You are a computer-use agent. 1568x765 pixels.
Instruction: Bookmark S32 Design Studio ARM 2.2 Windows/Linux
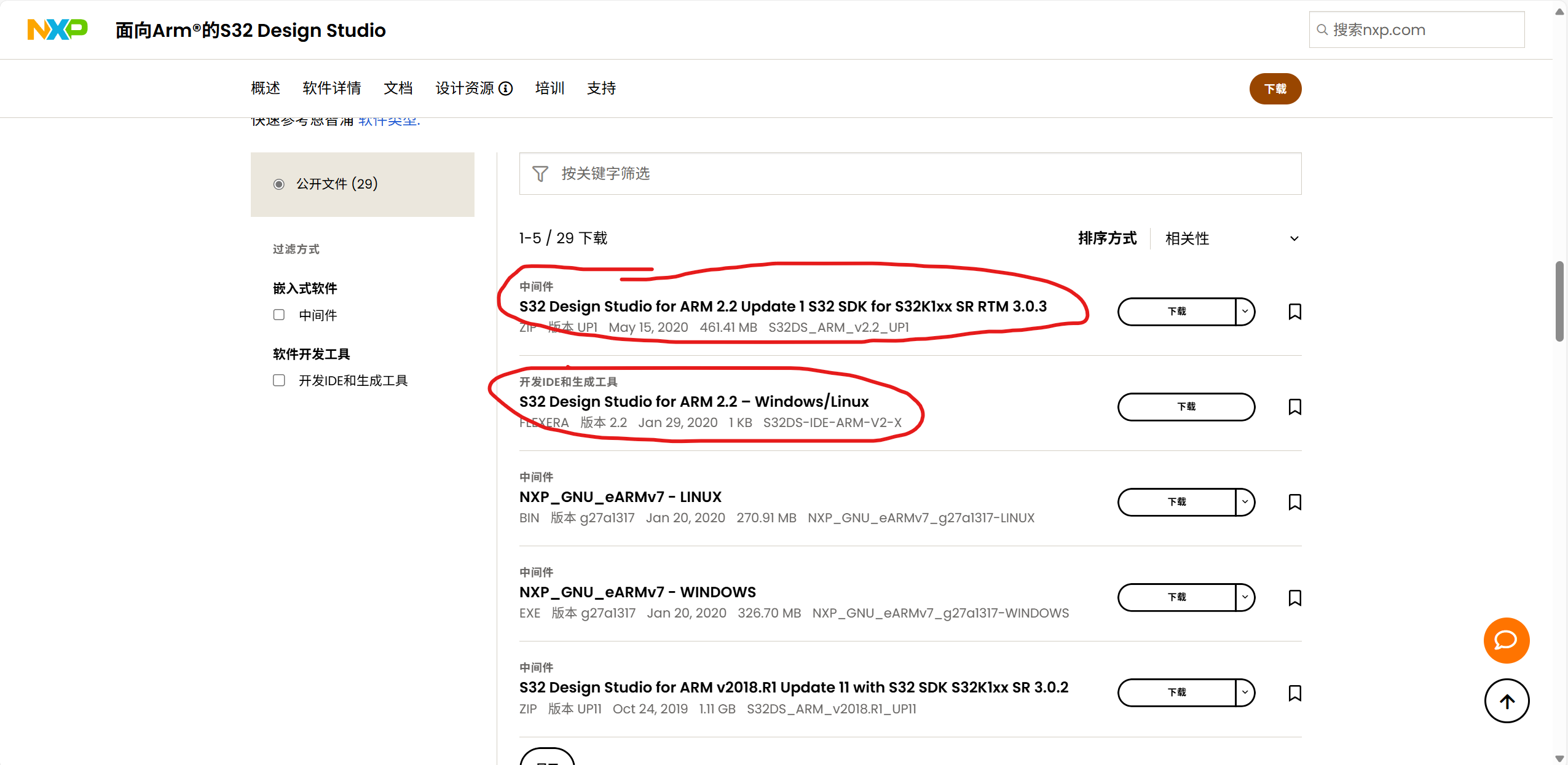[x=1294, y=407]
